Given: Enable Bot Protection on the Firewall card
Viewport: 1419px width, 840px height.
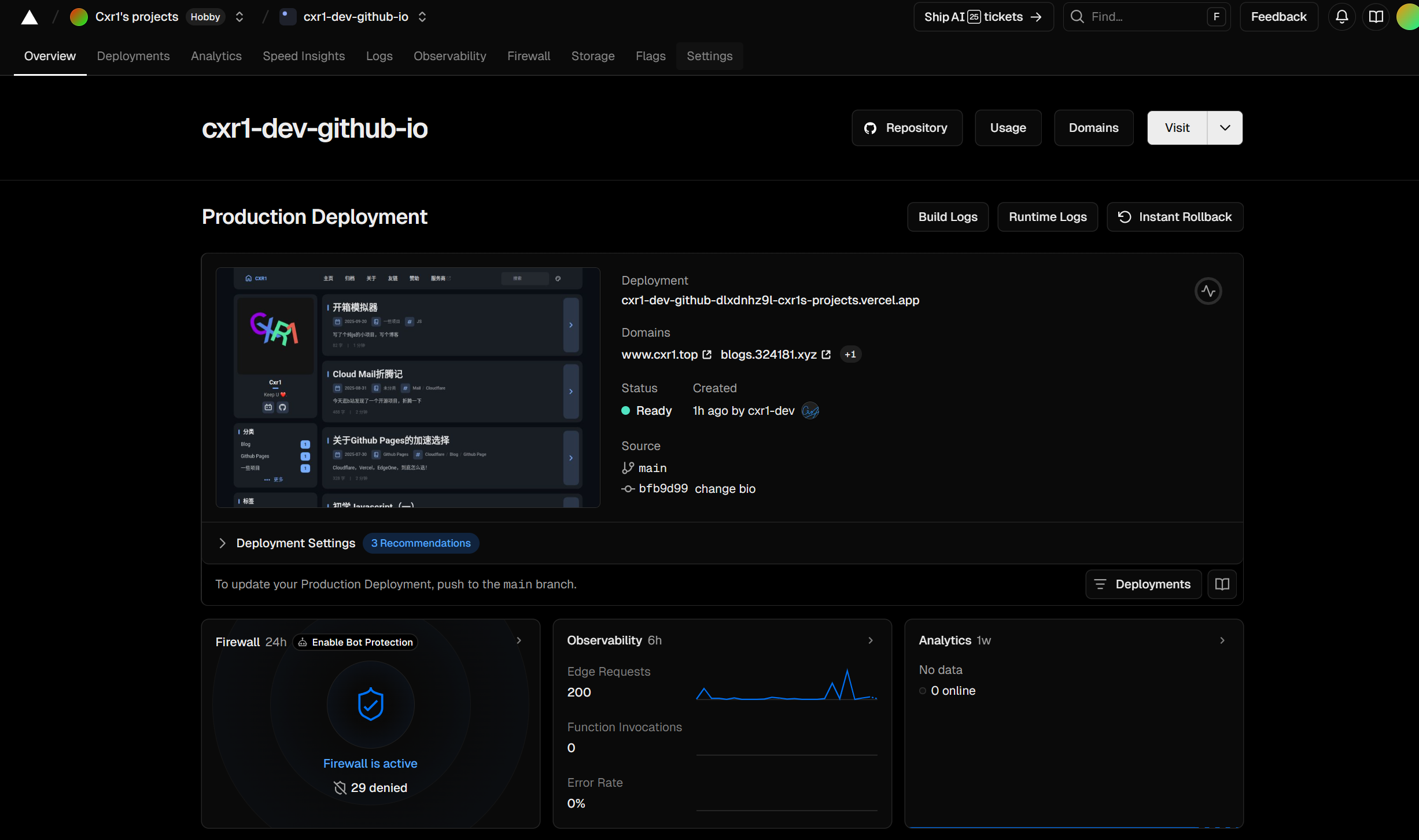Looking at the screenshot, I should 355,642.
